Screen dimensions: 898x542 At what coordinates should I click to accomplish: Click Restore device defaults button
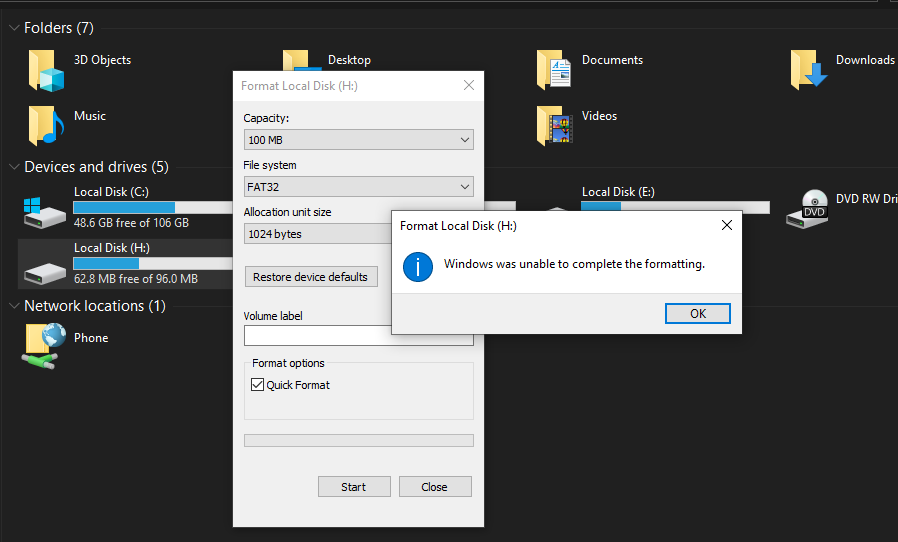click(x=311, y=277)
